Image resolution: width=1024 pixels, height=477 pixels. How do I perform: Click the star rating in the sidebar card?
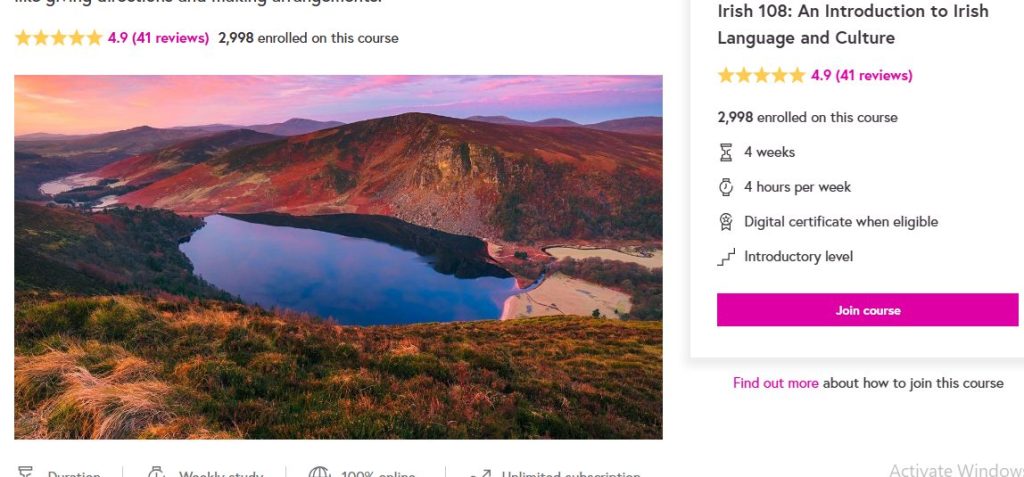[x=761, y=75]
